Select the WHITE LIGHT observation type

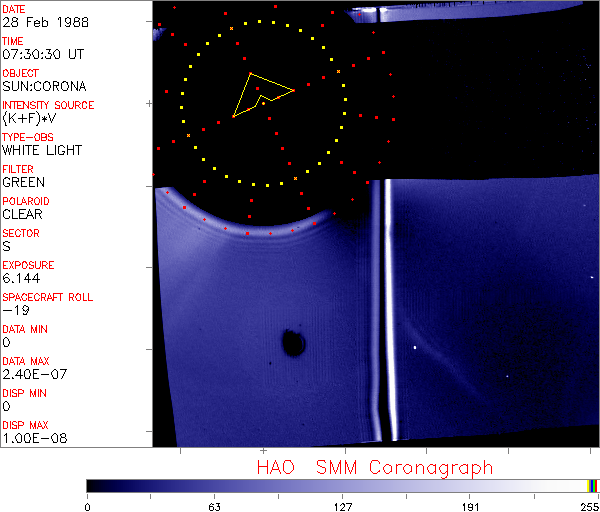tap(41, 150)
